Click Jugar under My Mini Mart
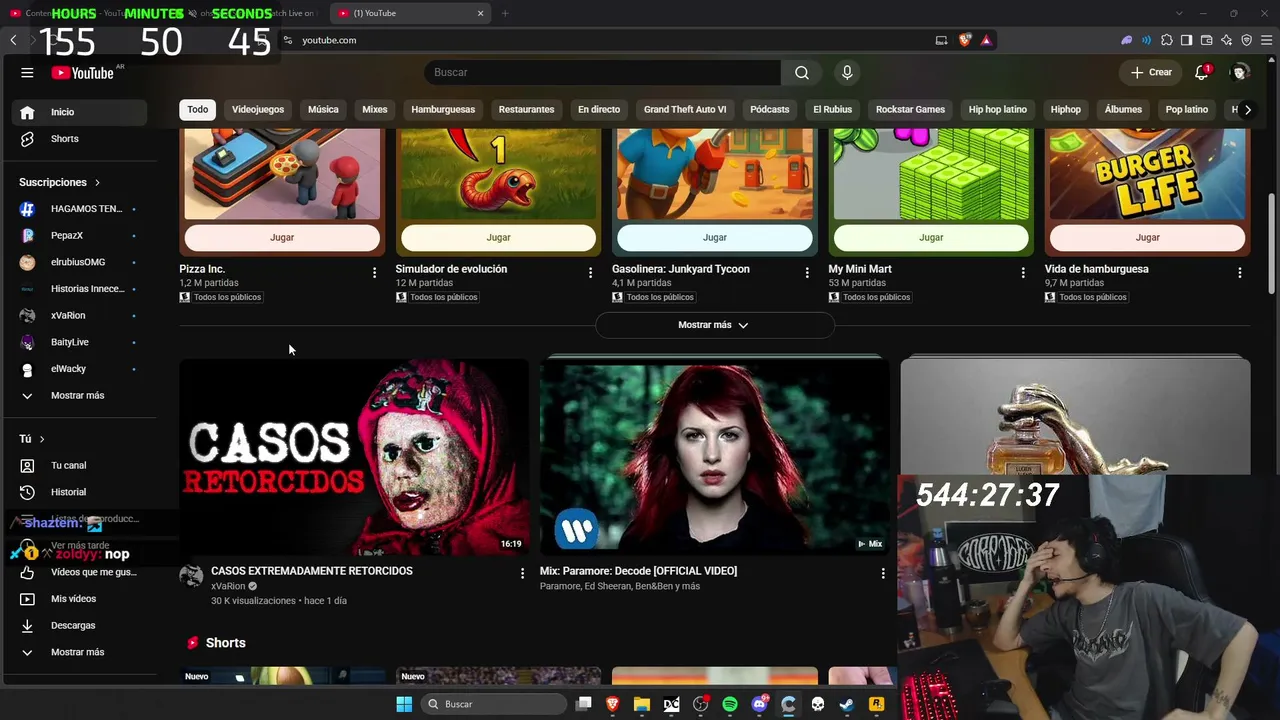 click(931, 237)
